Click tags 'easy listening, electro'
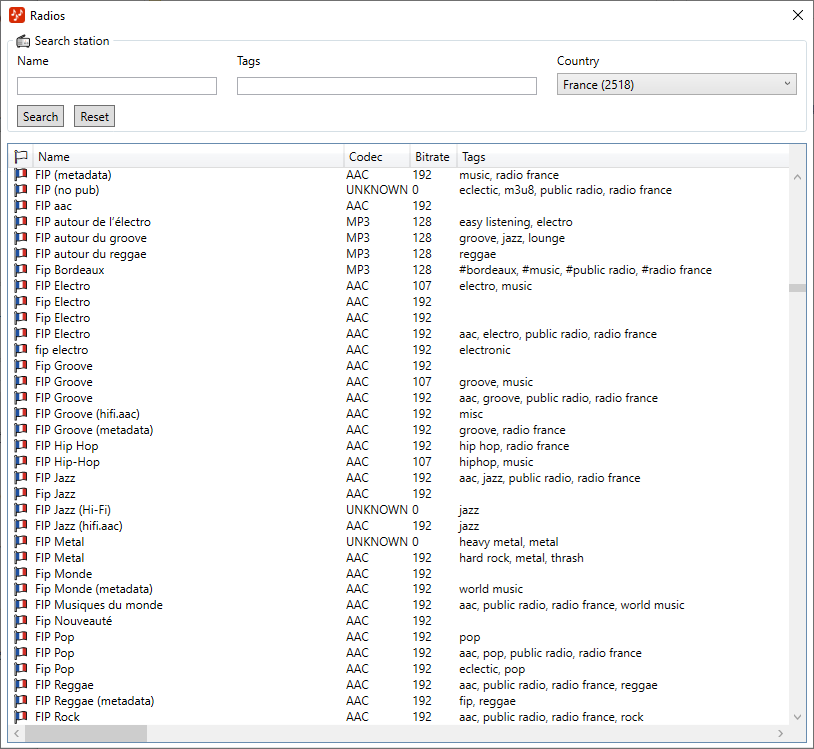This screenshot has width=814, height=749. coord(515,223)
